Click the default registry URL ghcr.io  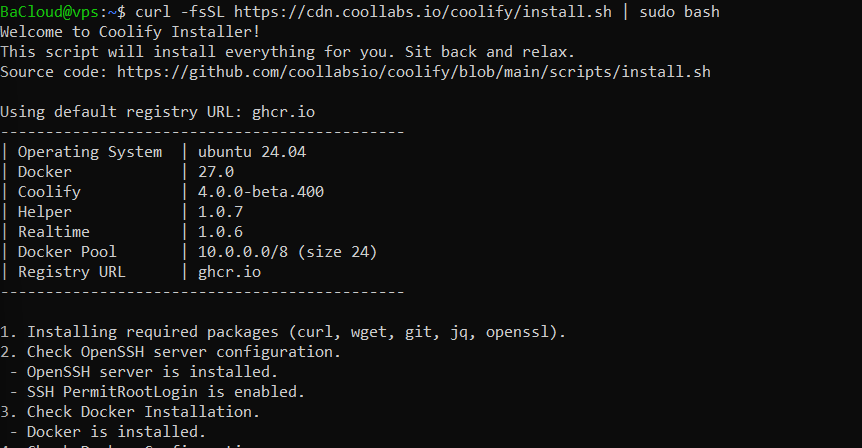click(x=284, y=112)
